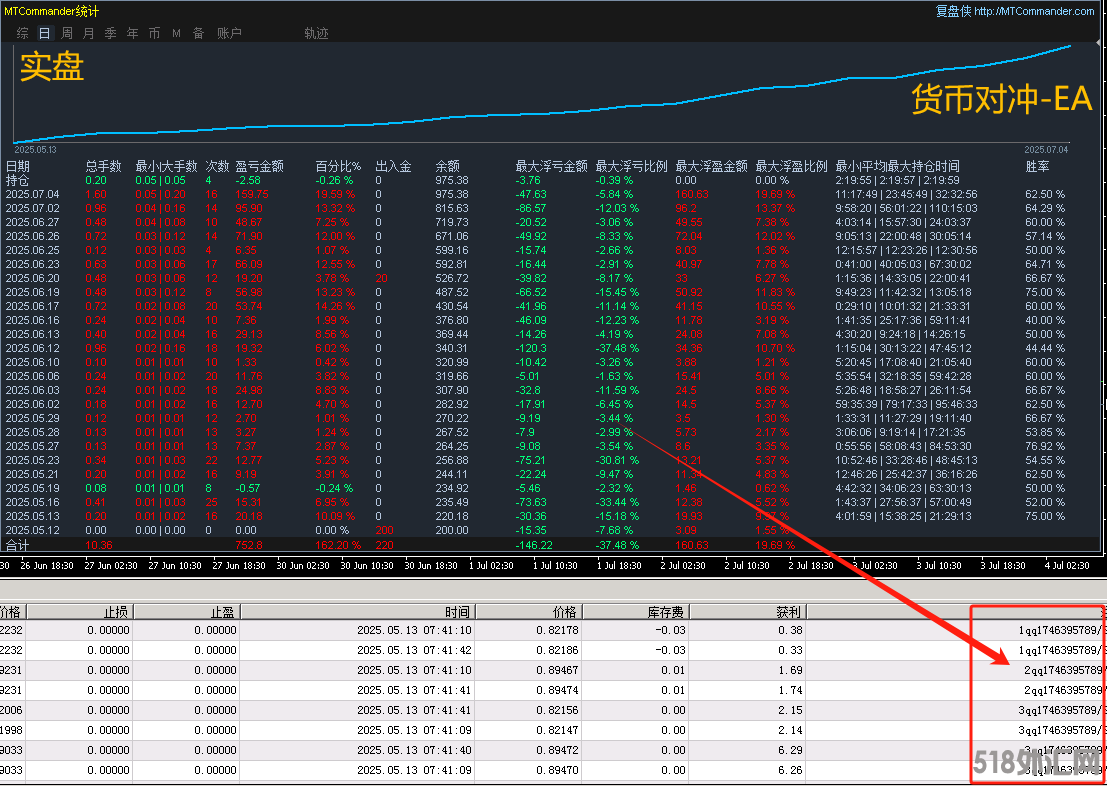The image size is (1107, 786).
Task: Click the 止盈 column header in order table
Action: point(187,612)
